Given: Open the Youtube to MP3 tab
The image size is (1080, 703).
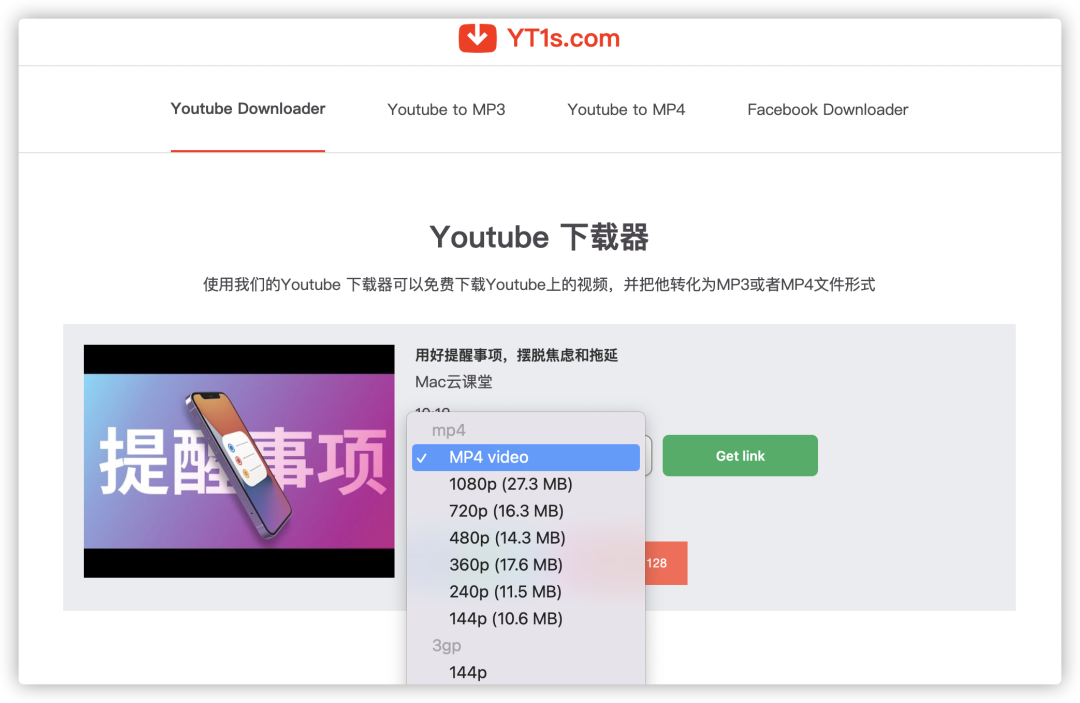Looking at the screenshot, I should tap(446, 109).
